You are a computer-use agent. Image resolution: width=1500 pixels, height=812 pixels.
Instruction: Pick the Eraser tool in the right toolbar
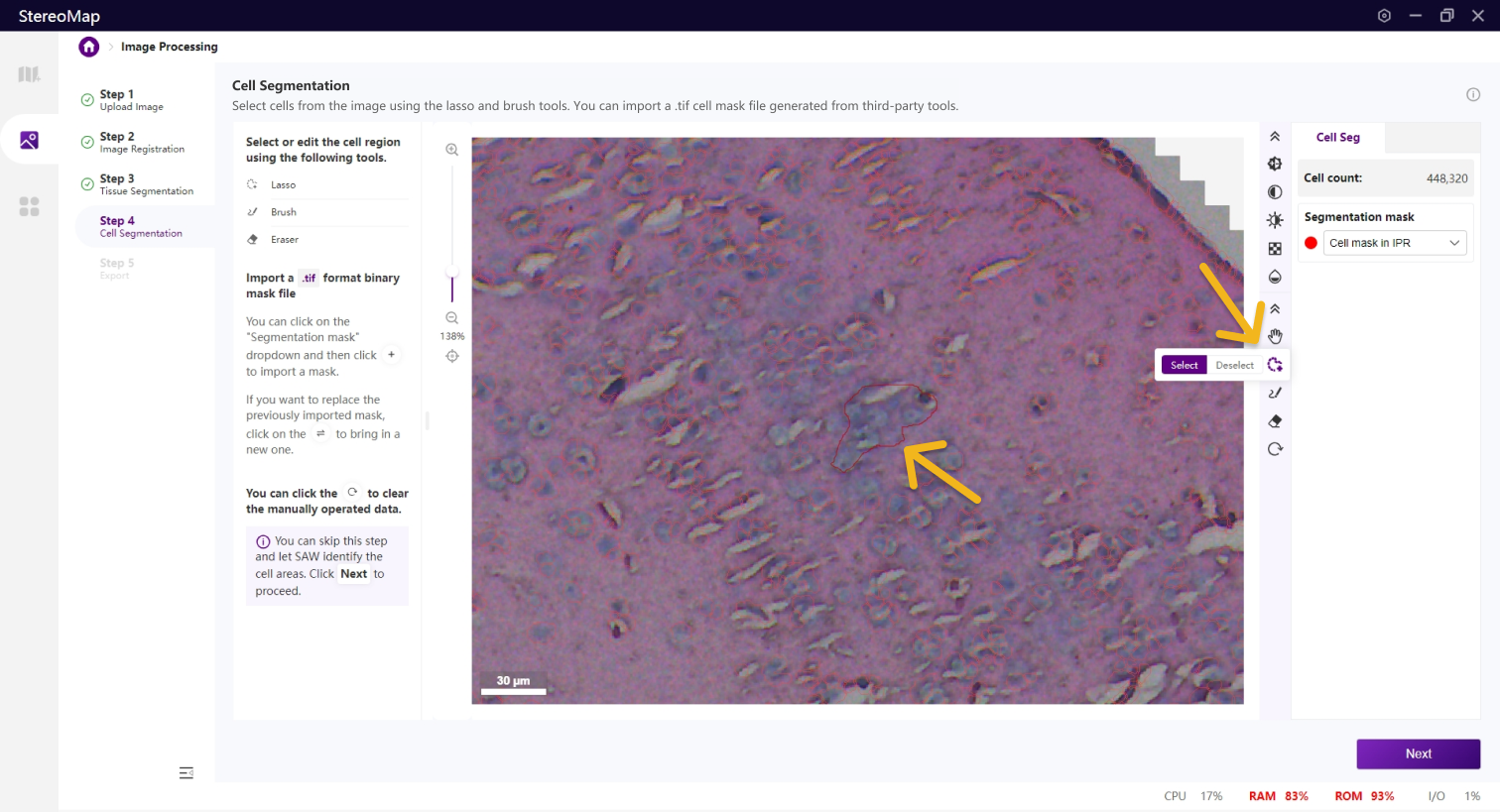(x=1275, y=421)
